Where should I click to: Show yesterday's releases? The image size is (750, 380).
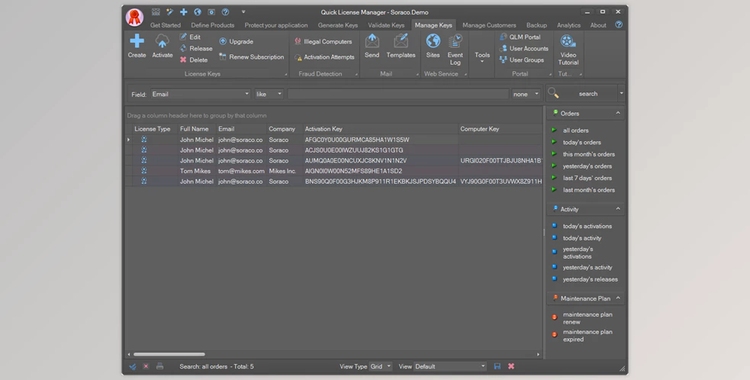pyautogui.click(x=590, y=279)
